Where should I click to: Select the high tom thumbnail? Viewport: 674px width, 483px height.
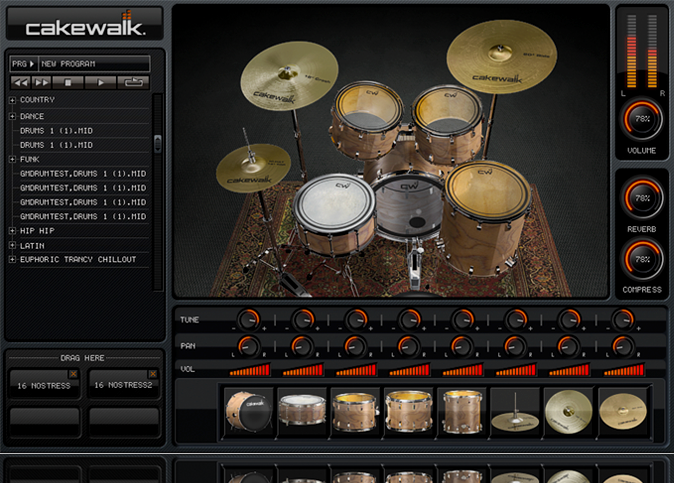355,411
